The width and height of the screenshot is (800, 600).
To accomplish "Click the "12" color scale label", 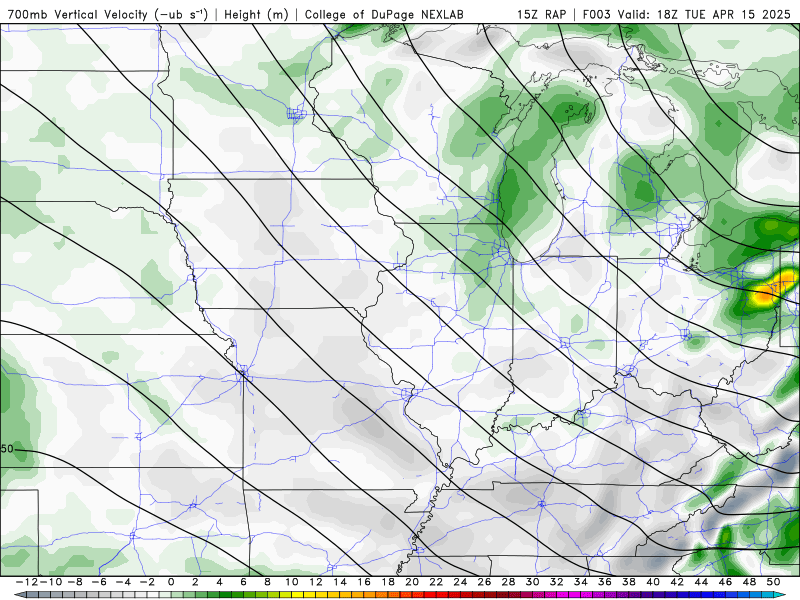I will coord(315,582).
